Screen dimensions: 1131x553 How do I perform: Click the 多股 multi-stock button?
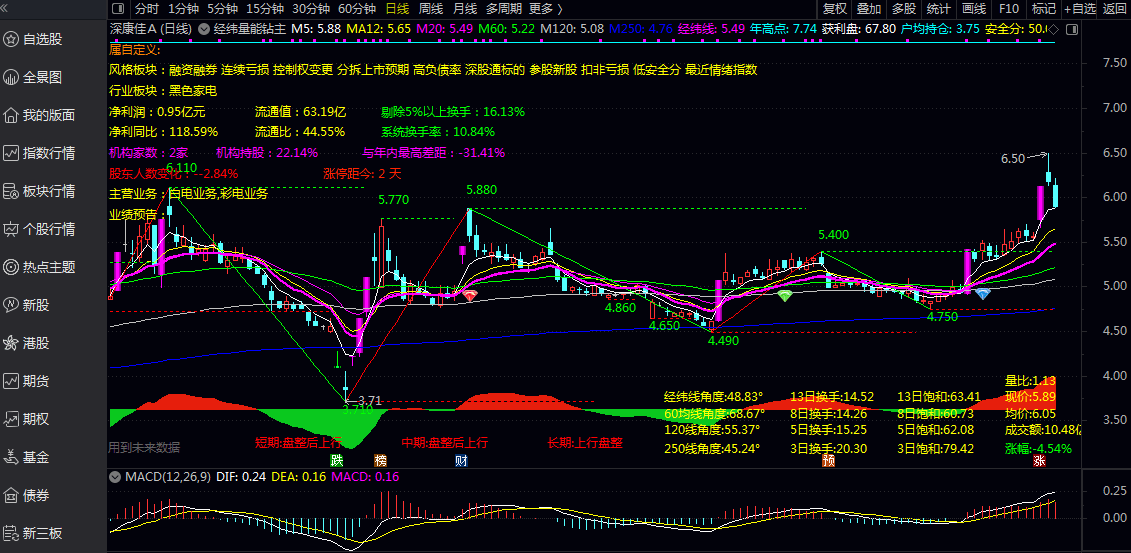click(x=904, y=9)
